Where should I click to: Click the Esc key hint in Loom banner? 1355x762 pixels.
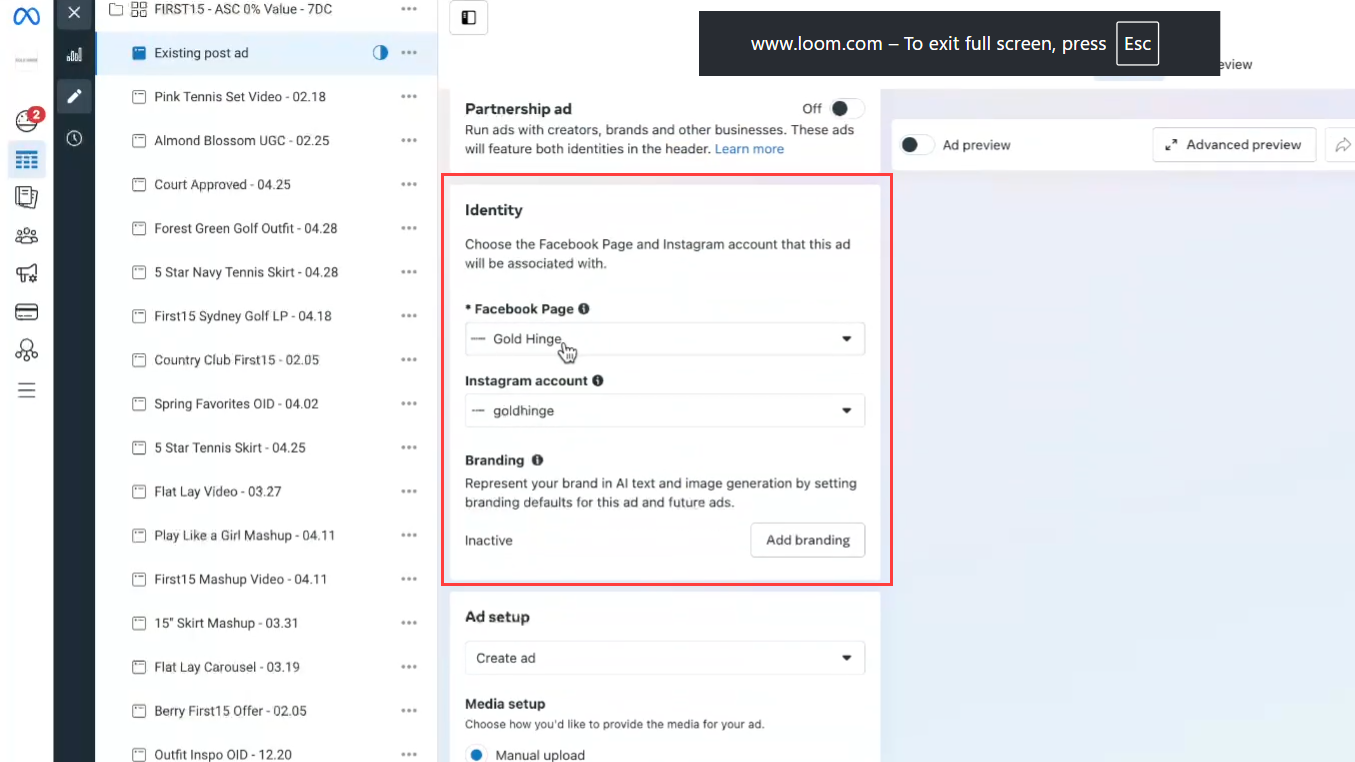click(x=1137, y=44)
